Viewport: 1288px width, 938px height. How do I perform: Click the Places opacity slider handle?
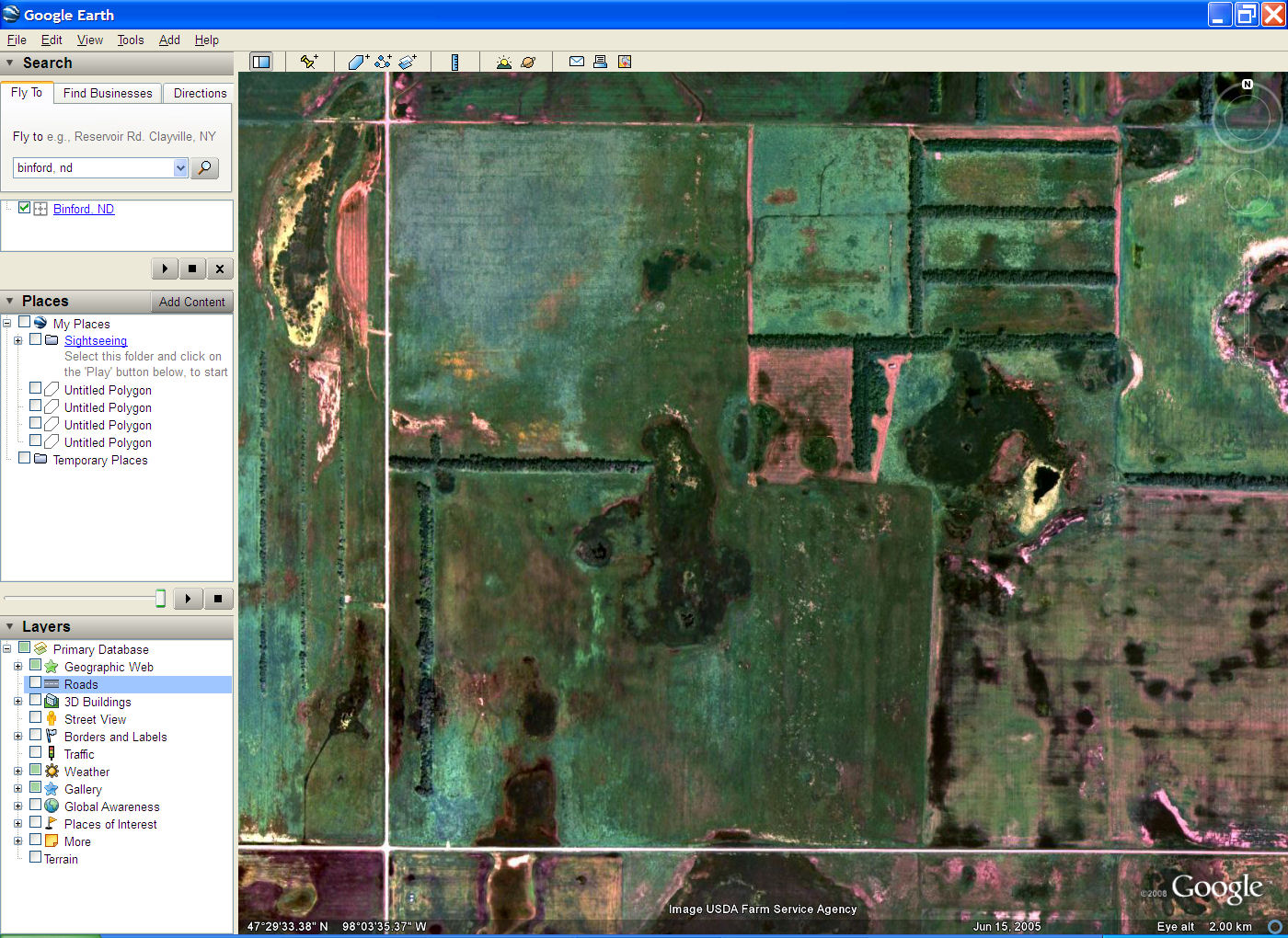pos(161,599)
